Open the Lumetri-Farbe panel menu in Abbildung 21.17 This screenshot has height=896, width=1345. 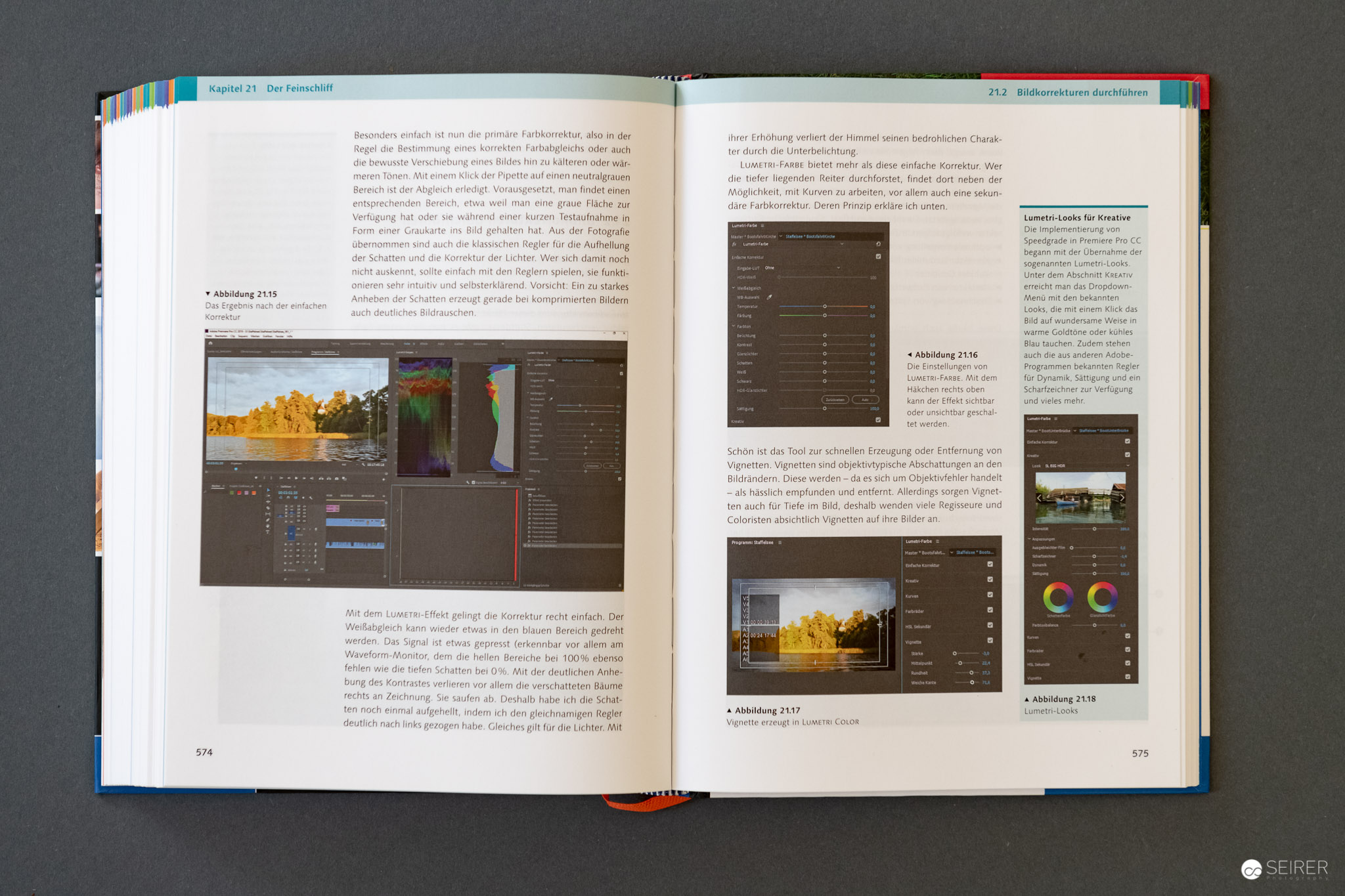coord(938,542)
